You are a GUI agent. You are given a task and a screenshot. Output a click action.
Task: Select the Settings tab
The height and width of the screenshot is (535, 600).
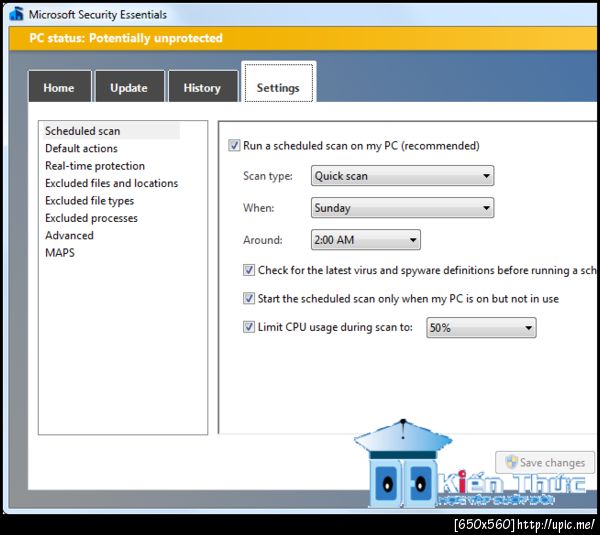click(279, 83)
